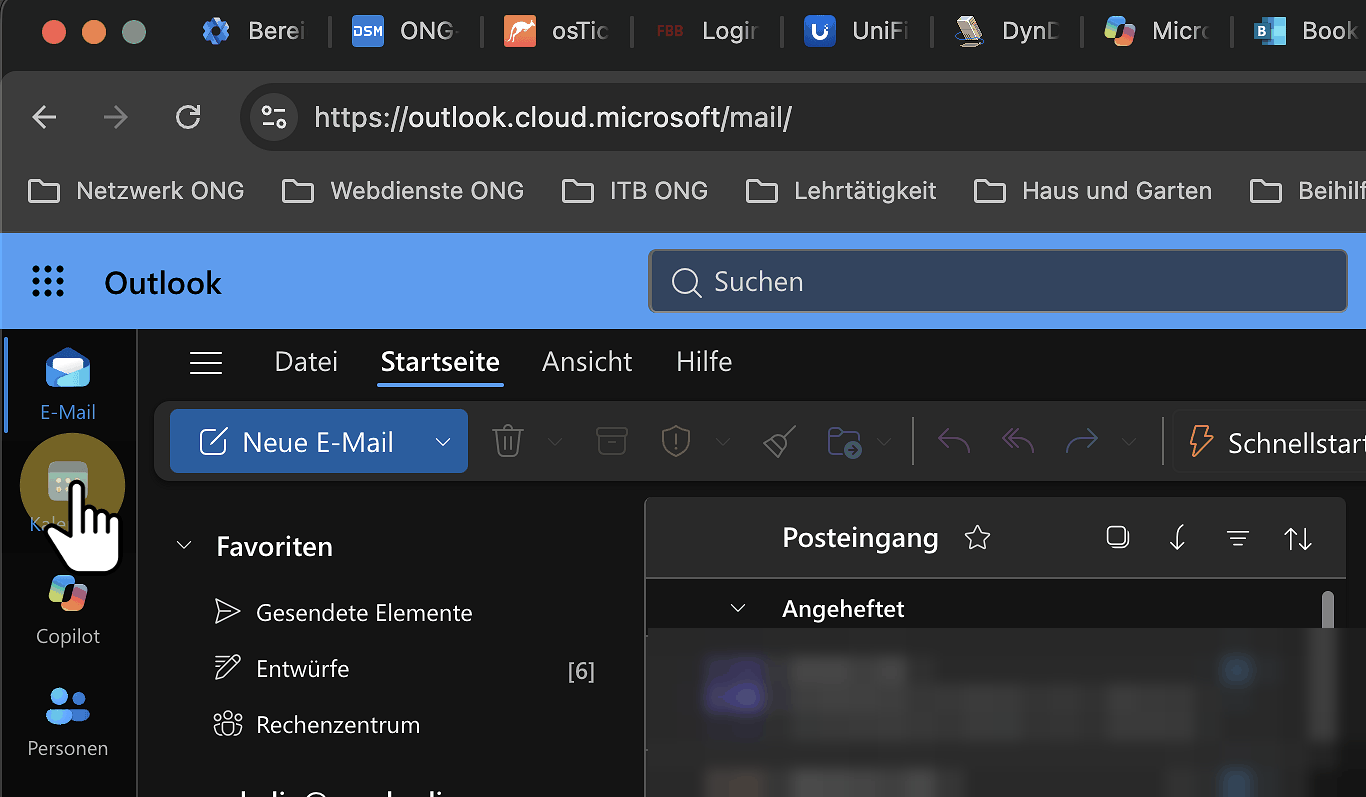Click the Sweep broom icon
1366x797 pixels.
point(779,441)
